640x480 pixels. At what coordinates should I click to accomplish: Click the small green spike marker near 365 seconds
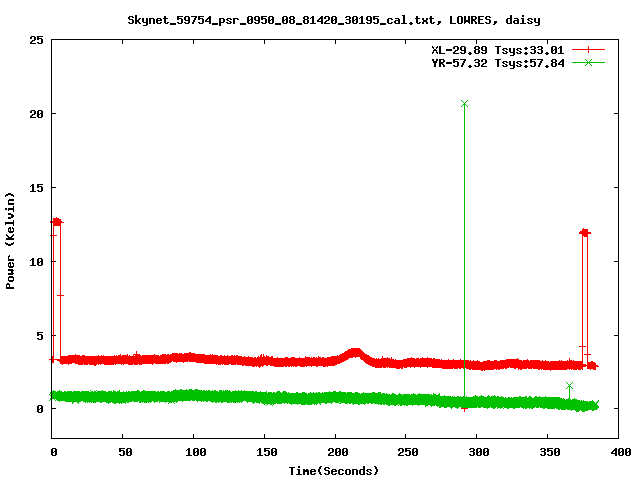tap(569, 385)
